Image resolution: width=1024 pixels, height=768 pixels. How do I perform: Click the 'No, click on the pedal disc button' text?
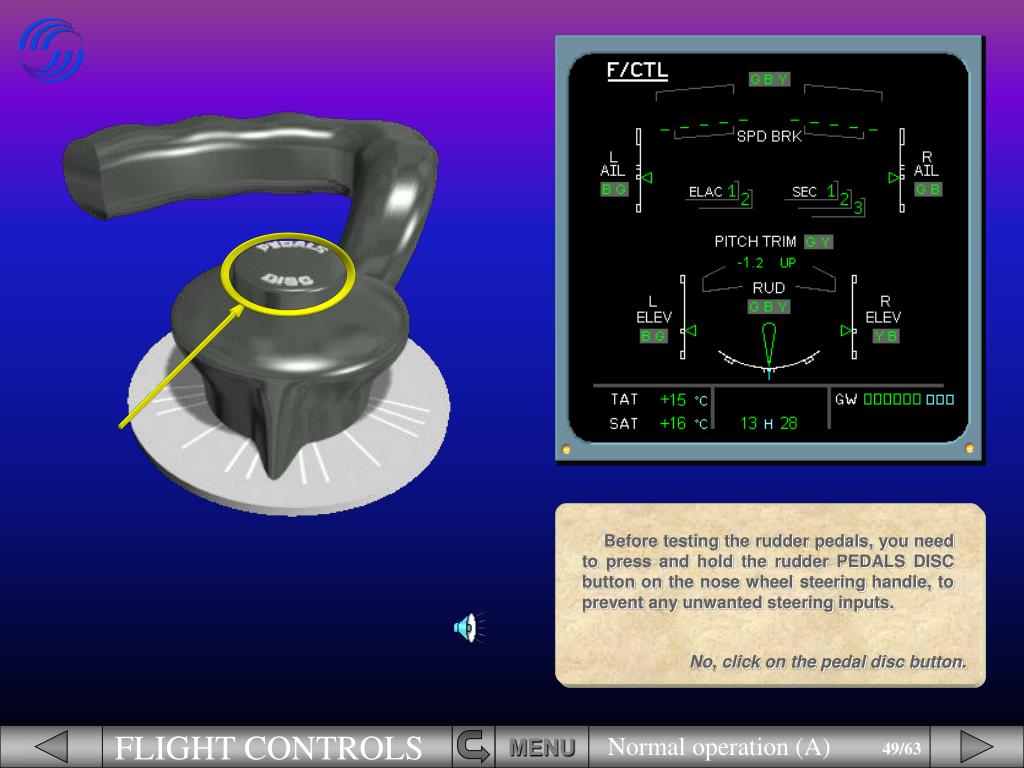(x=828, y=662)
